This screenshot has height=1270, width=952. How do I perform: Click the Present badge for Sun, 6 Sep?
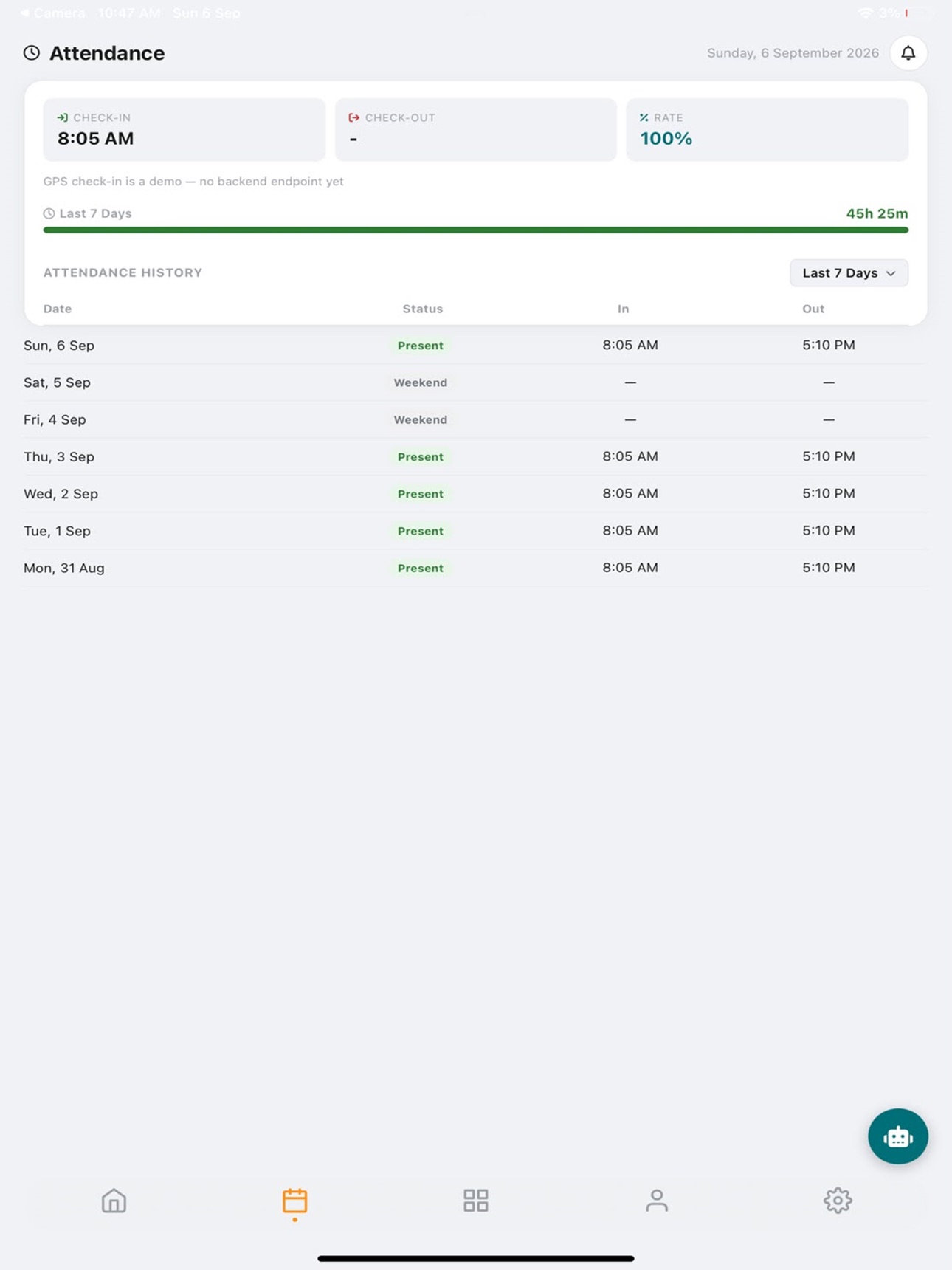pyautogui.click(x=421, y=346)
